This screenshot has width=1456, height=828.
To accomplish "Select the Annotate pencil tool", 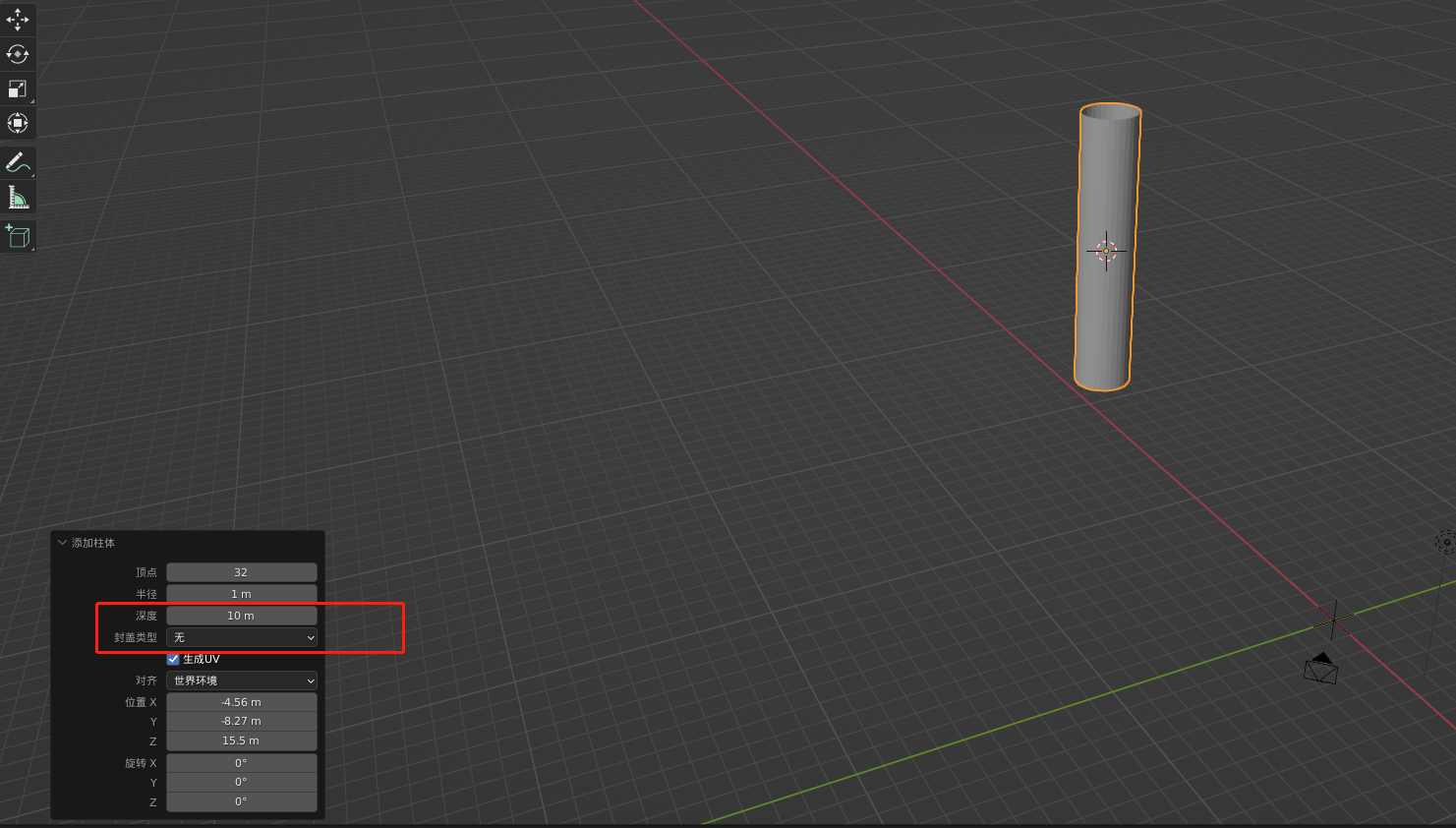I will [18, 162].
